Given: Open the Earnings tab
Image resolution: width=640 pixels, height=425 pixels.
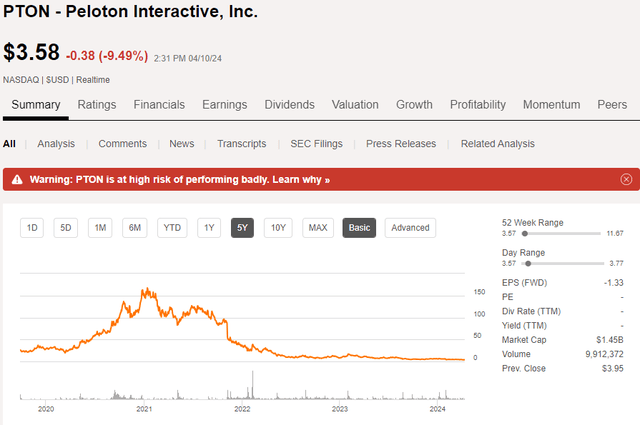Looking at the screenshot, I should [225, 105].
